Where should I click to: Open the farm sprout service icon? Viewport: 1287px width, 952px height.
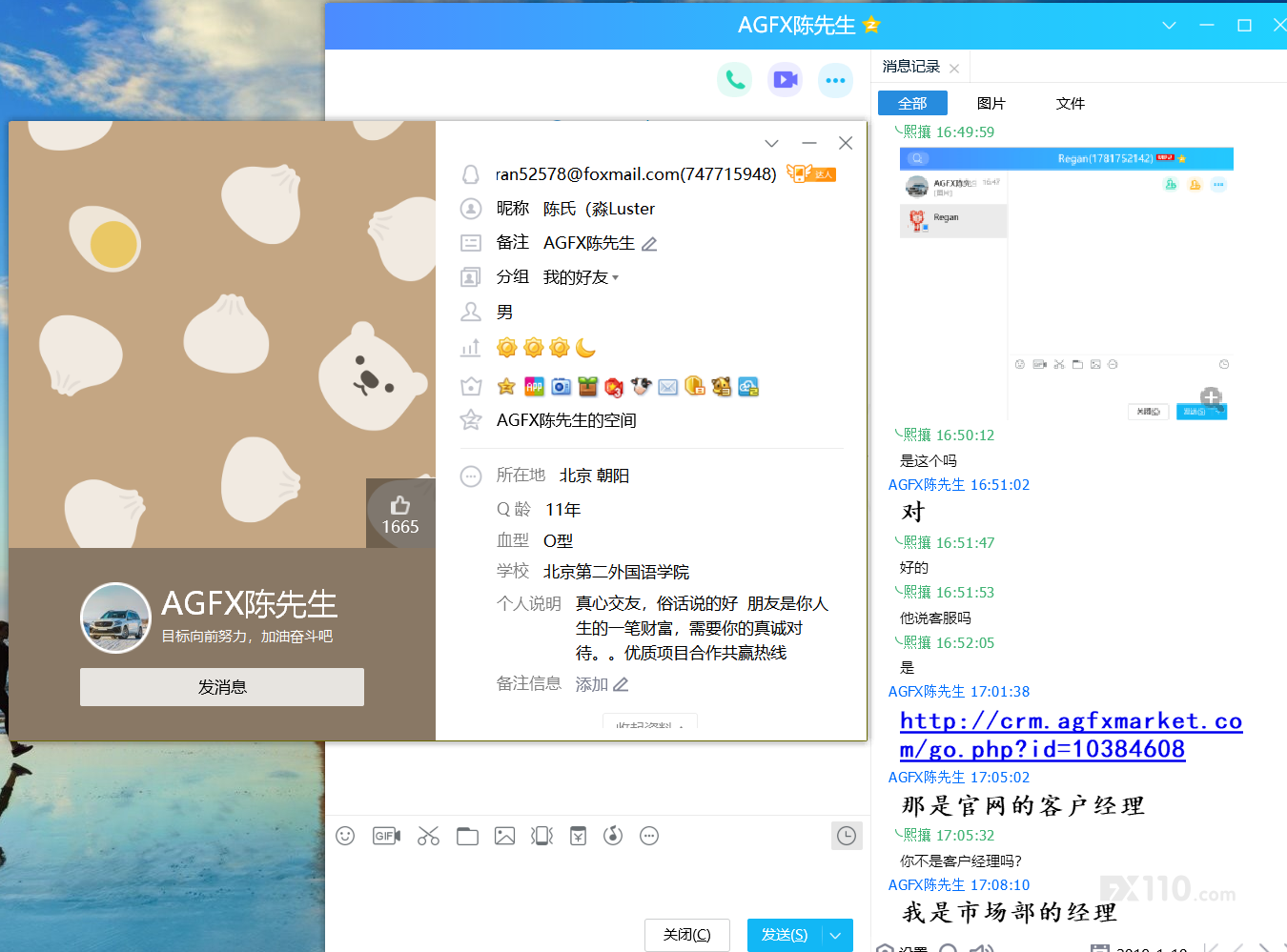(x=588, y=386)
